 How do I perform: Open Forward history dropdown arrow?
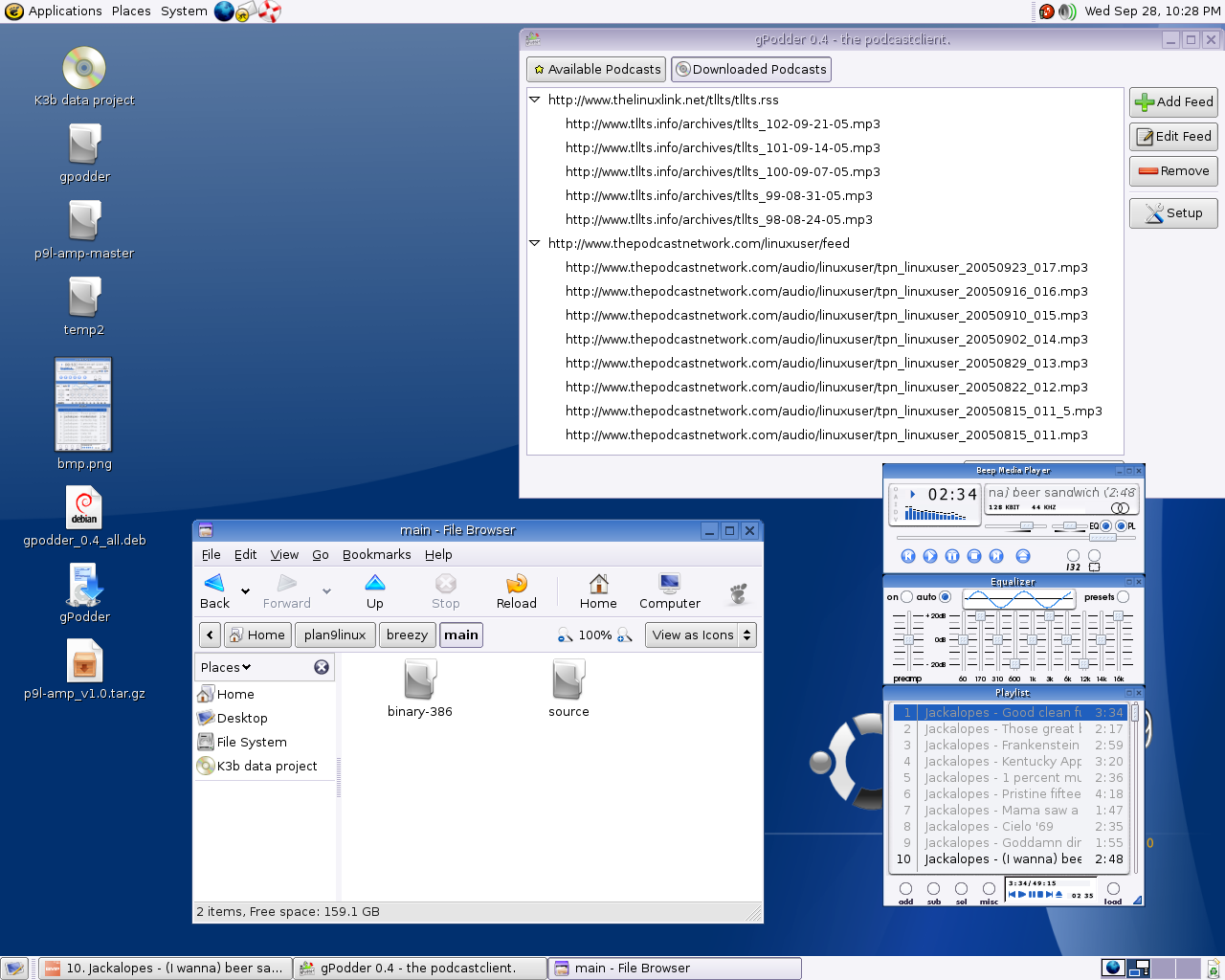(326, 591)
